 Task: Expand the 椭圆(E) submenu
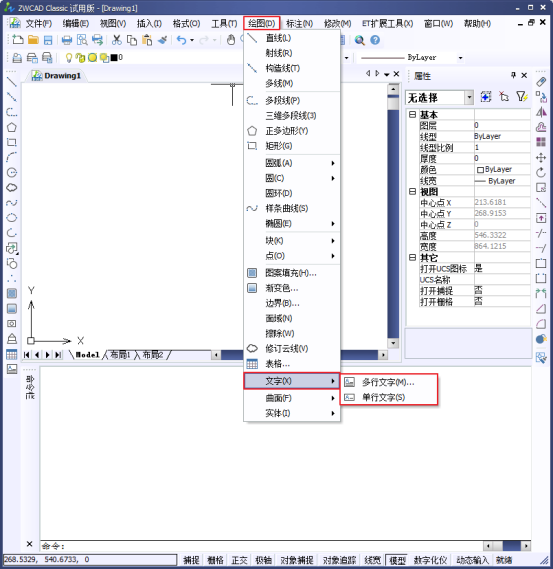tap(292, 224)
